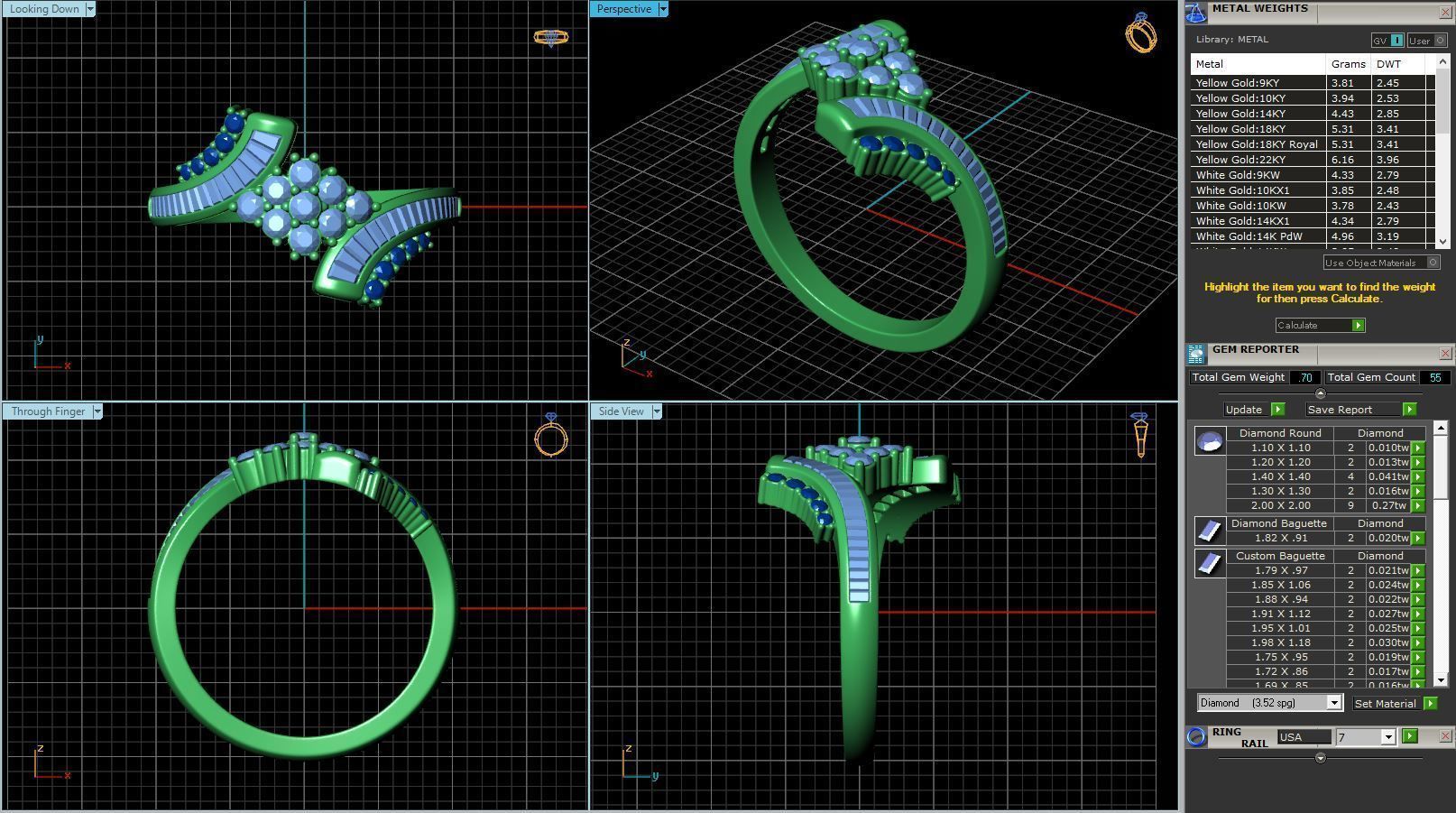Click the Perspective viewport label

(x=624, y=9)
